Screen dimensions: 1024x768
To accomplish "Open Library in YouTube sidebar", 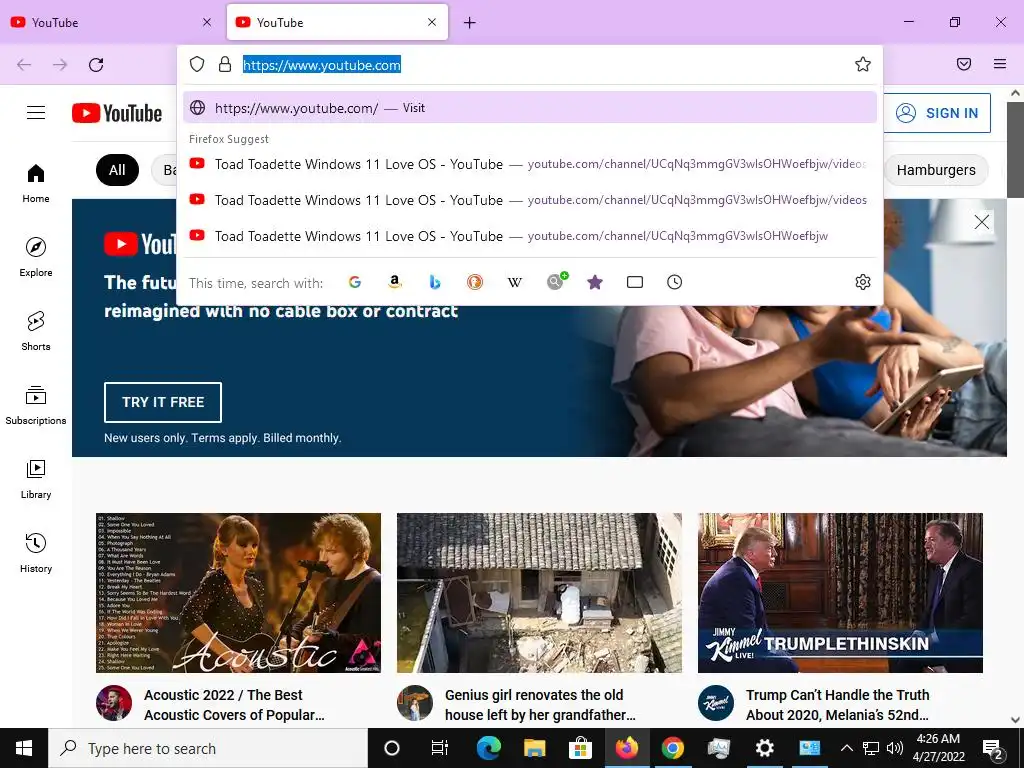I will 36,479.
